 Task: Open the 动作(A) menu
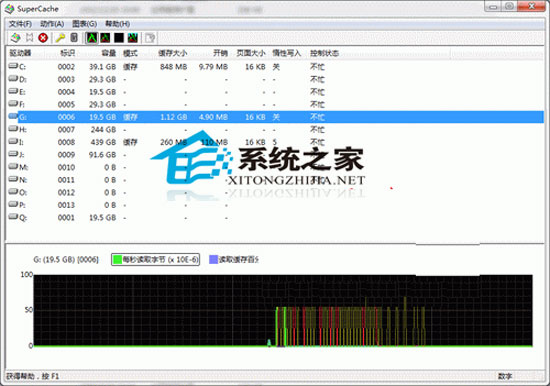[x=52, y=24]
